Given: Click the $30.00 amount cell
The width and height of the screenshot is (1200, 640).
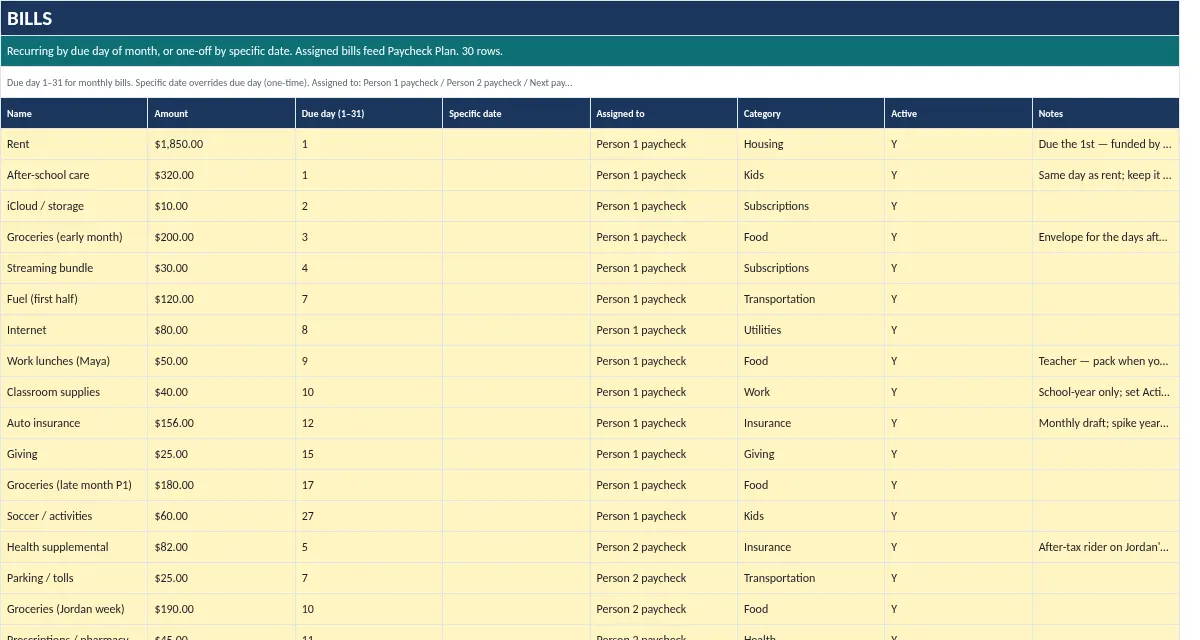Looking at the screenshot, I should click(221, 268).
